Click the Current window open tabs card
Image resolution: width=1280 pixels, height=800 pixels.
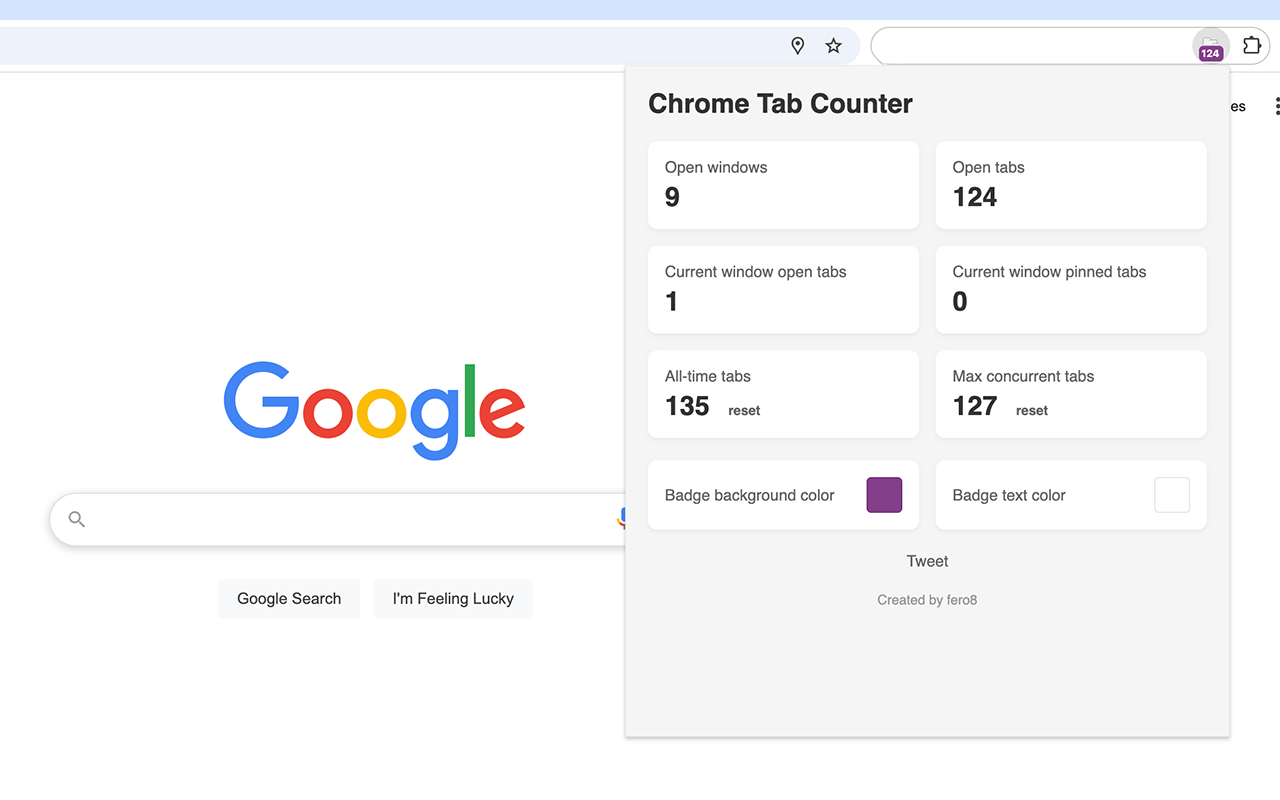[783, 290]
